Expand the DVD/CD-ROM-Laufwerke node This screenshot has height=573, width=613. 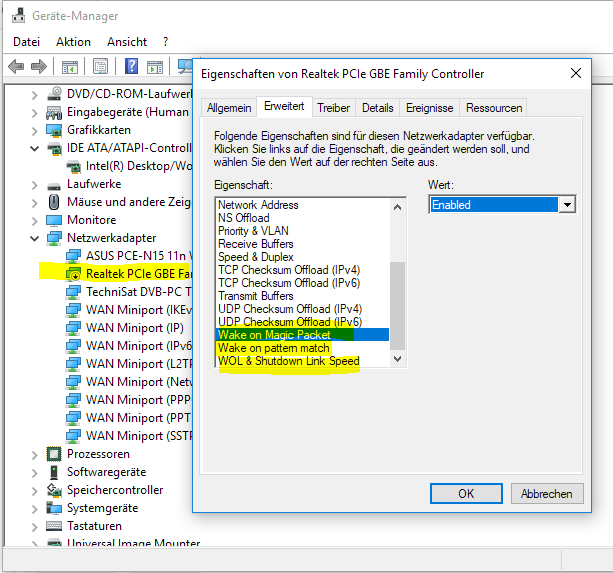[x=34, y=95]
